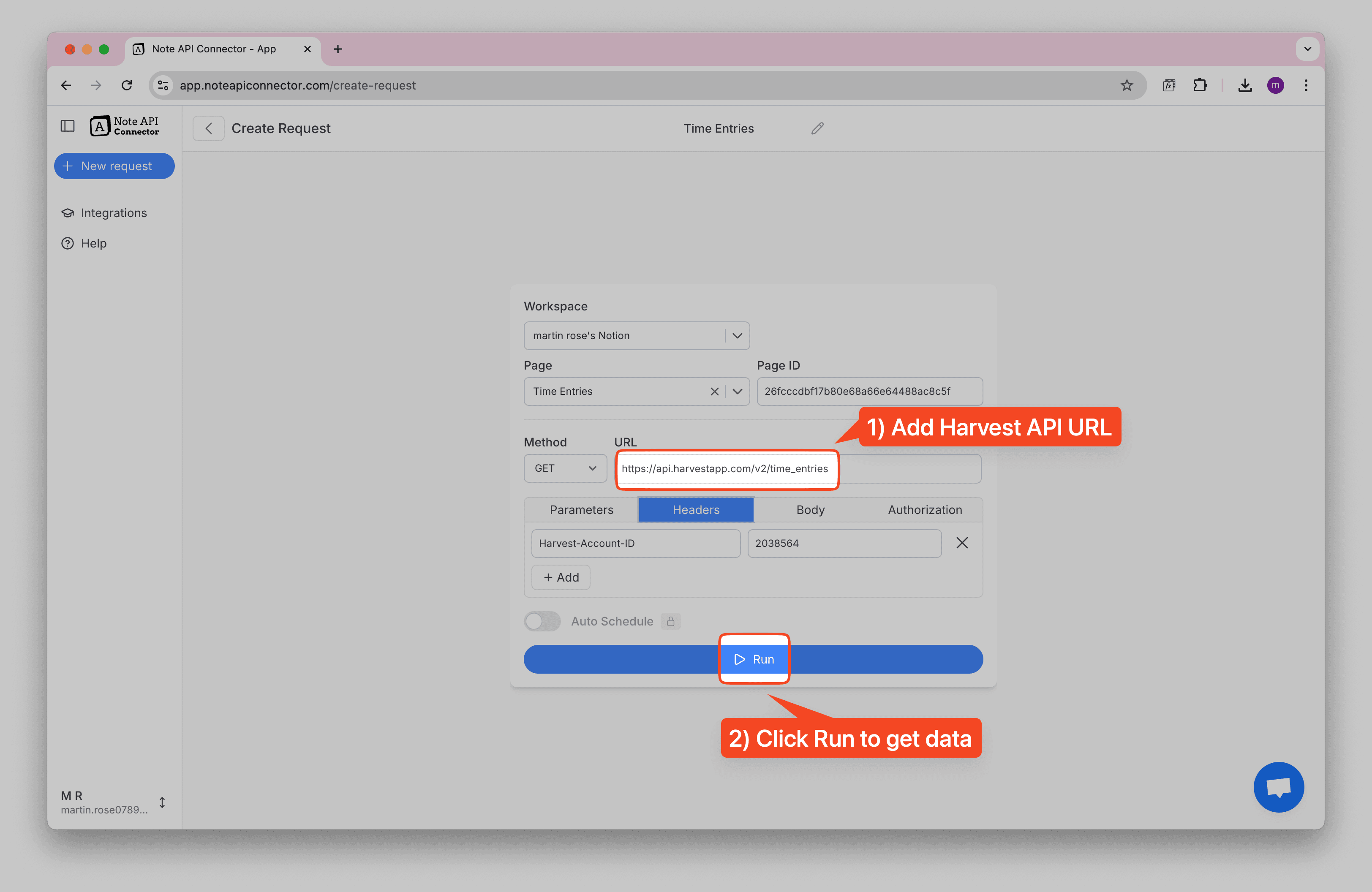Open the GET method dropdown
The image size is (1372, 892).
click(565, 468)
